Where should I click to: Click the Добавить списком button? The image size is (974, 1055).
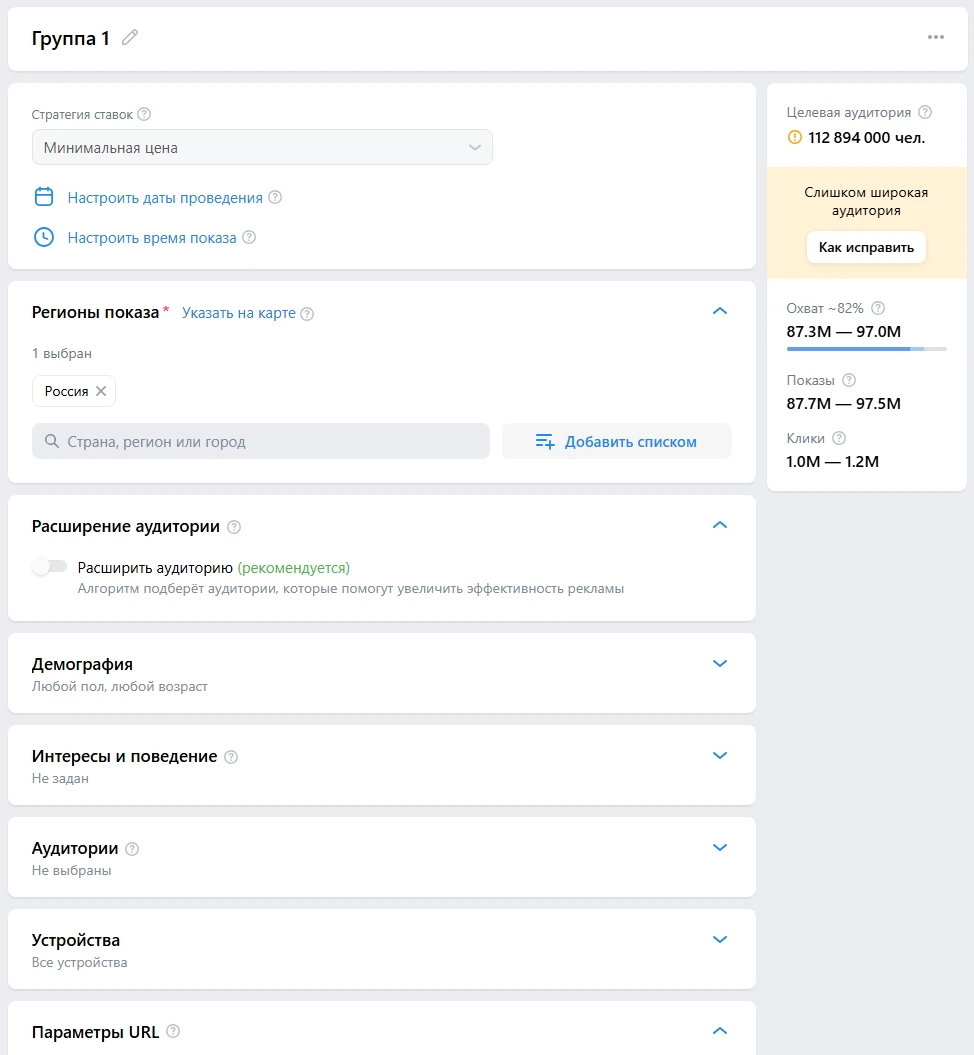tap(617, 441)
